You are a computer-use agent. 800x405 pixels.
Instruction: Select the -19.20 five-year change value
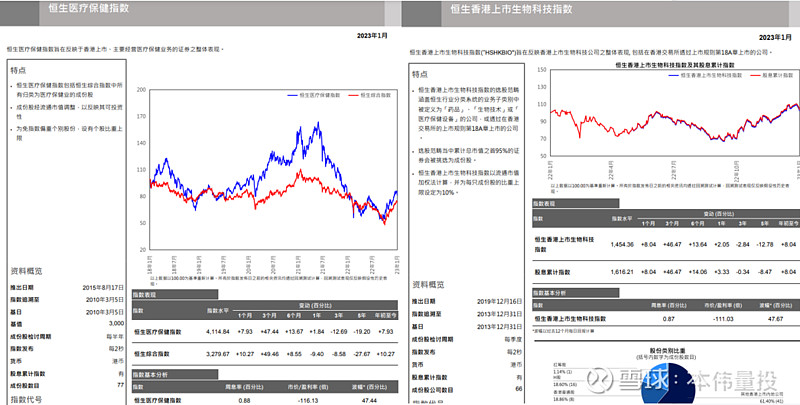362,332
